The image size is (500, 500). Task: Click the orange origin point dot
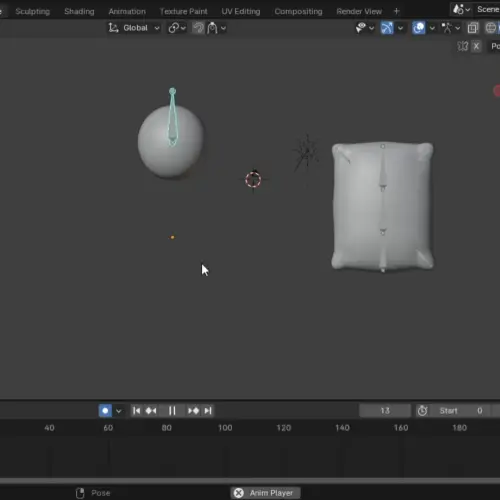172,237
